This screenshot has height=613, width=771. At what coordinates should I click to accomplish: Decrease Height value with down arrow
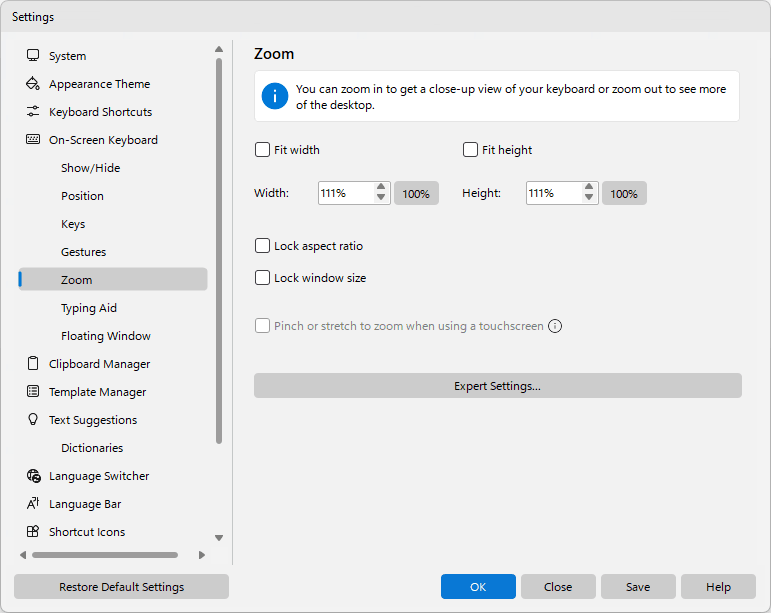tap(589, 198)
